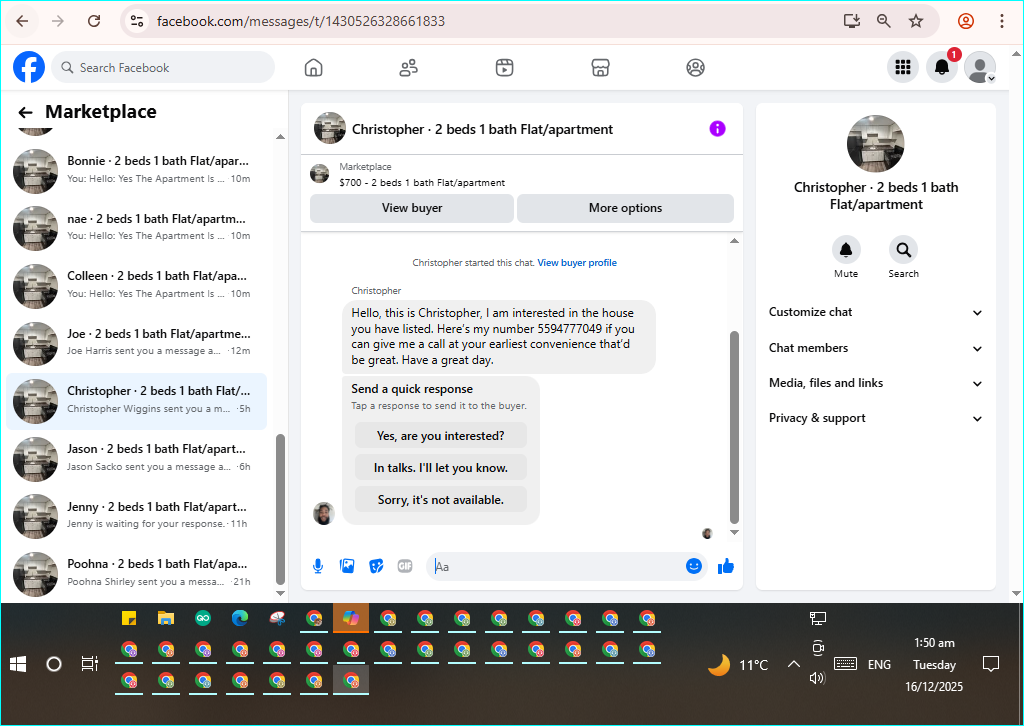Send quick reply 'Sorry, it's not available.'
Image resolution: width=1024 pixels, height=726 pixels.
pos(441,499)
